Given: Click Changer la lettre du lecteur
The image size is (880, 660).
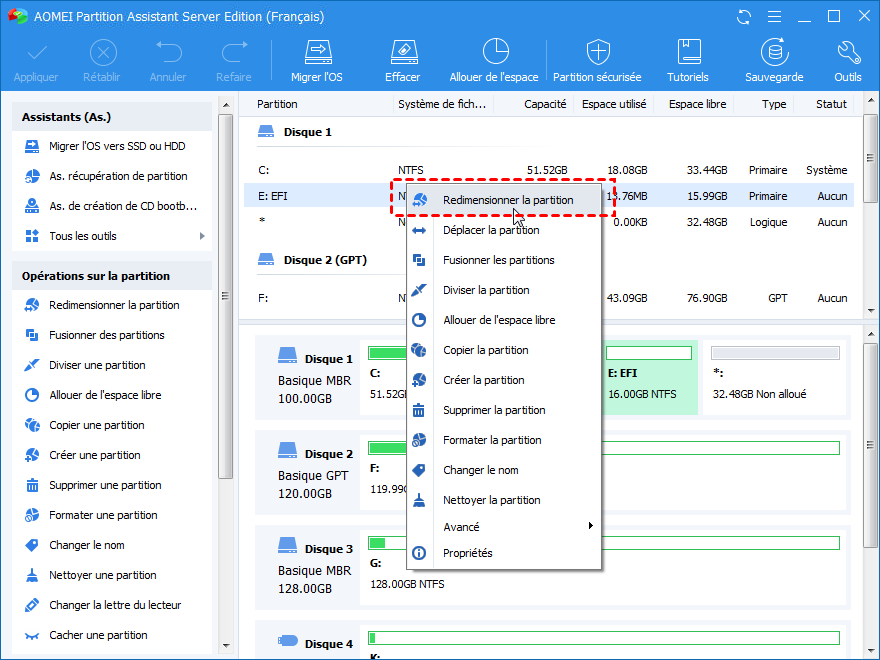Looking at the screenshot, I should coord(113,605).
